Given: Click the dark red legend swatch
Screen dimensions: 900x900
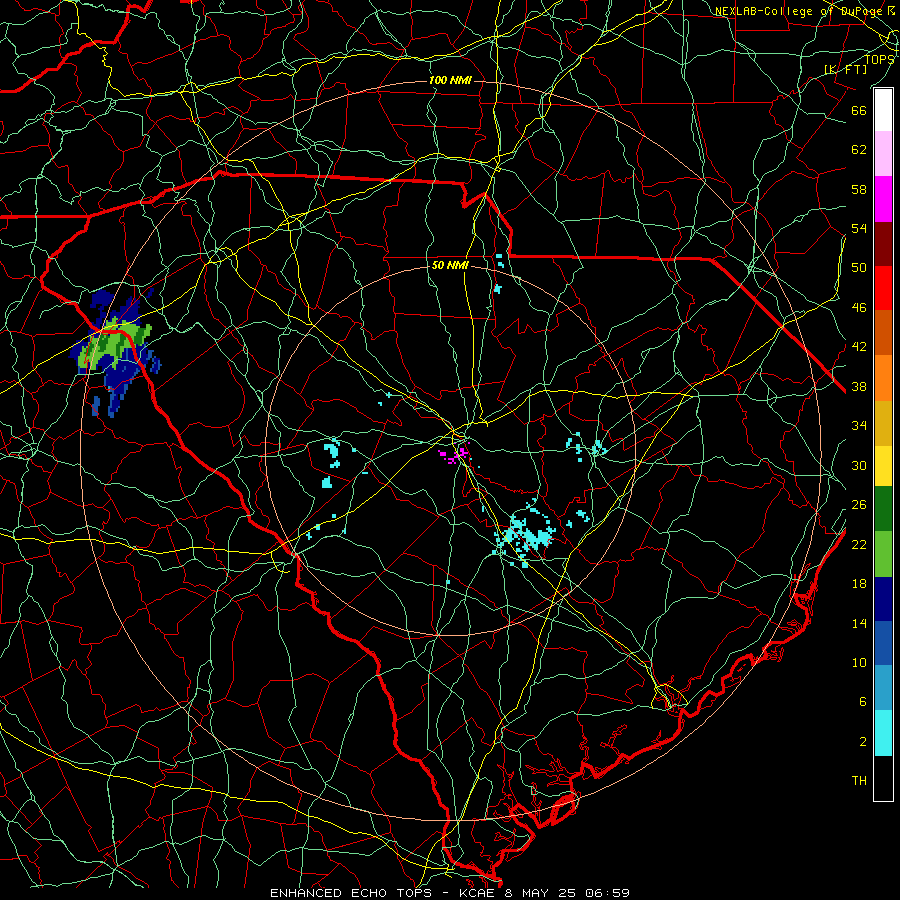Looking at the screenshot, I should [x=883, y=243].
